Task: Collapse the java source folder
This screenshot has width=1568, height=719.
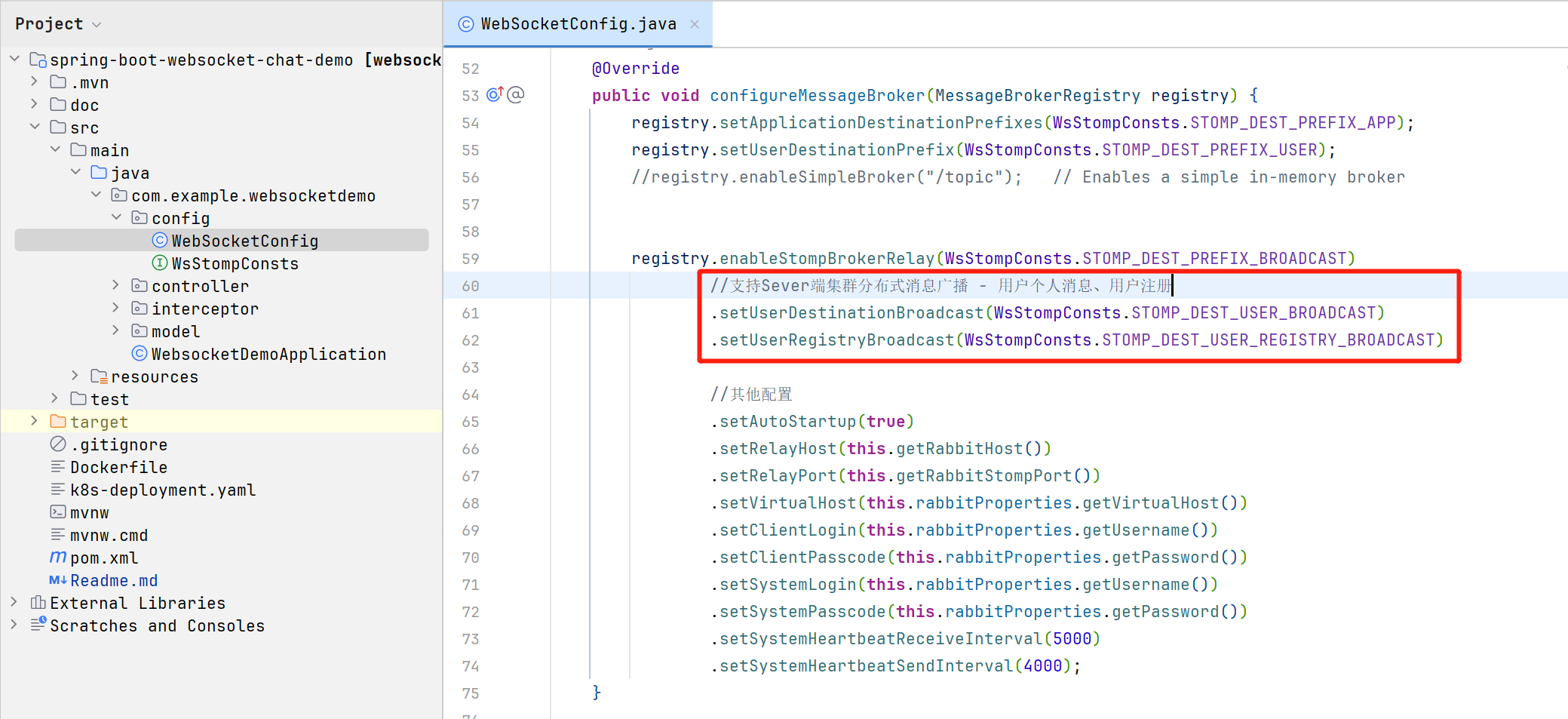Action: [75, 171]
